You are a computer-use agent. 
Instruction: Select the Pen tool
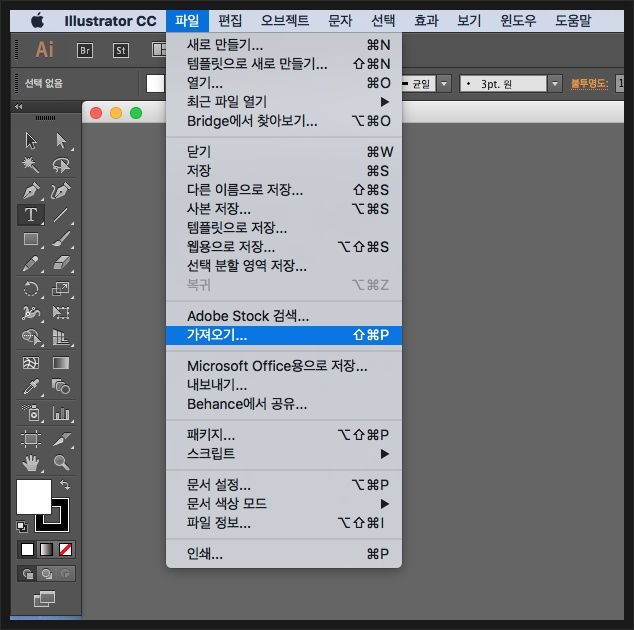point(31,190)
